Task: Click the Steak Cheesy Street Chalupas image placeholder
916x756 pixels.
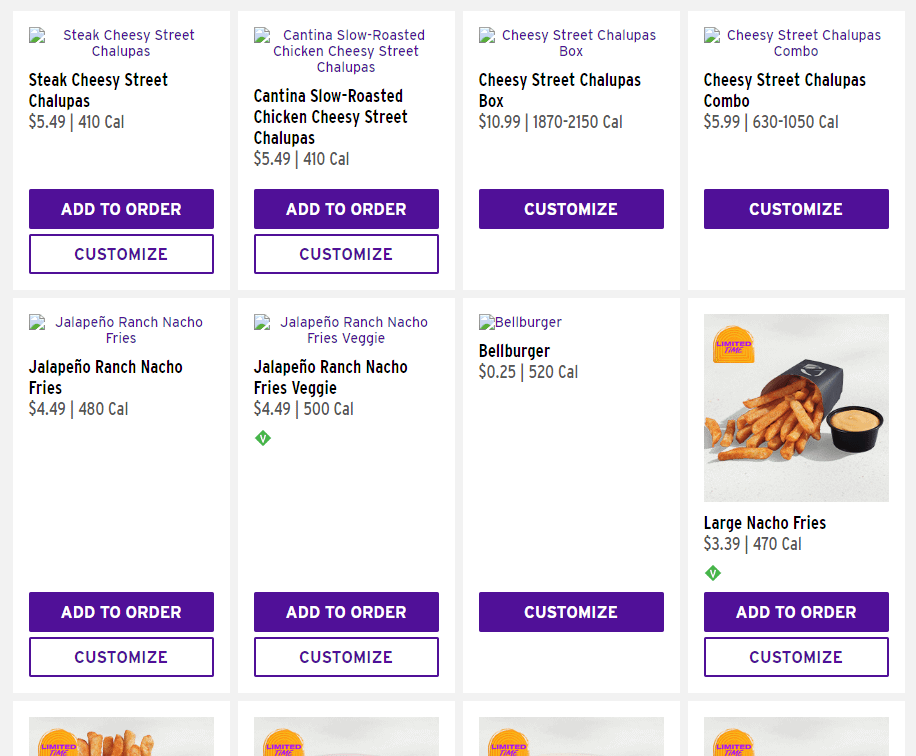Action: tap(121, 43)
